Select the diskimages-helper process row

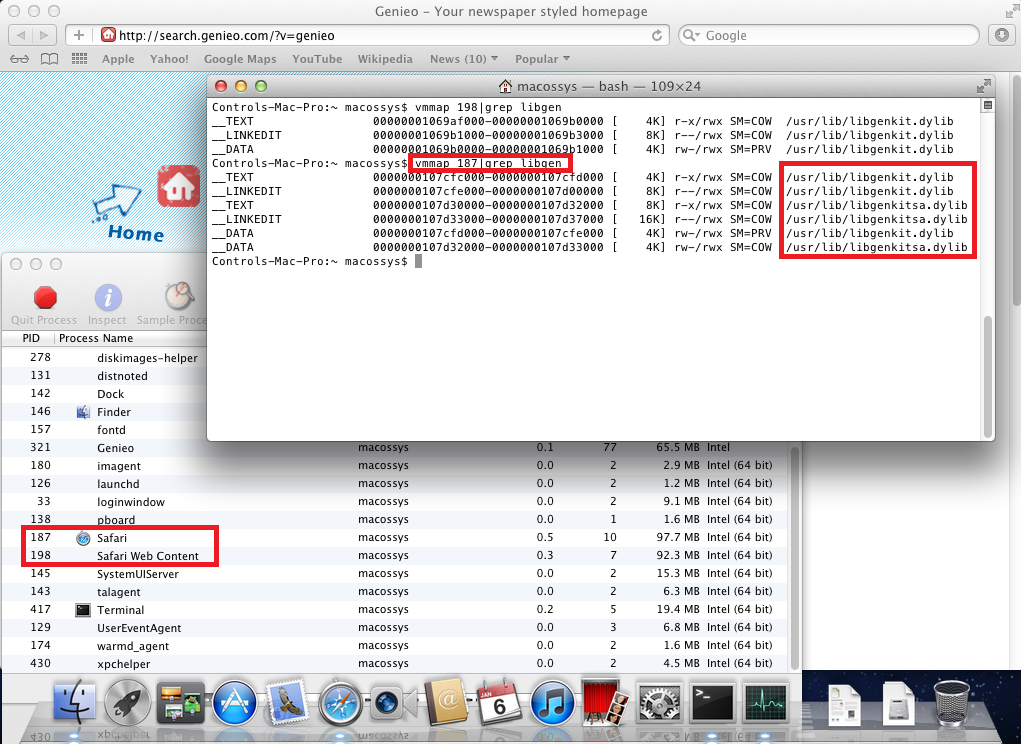(x=104, y=358)
